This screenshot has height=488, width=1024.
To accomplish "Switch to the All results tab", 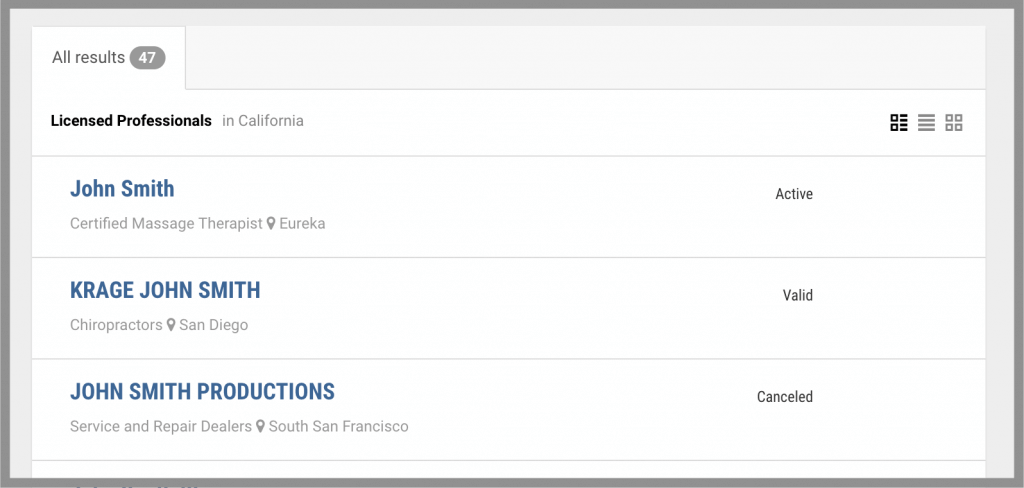I will pos(89,58).
